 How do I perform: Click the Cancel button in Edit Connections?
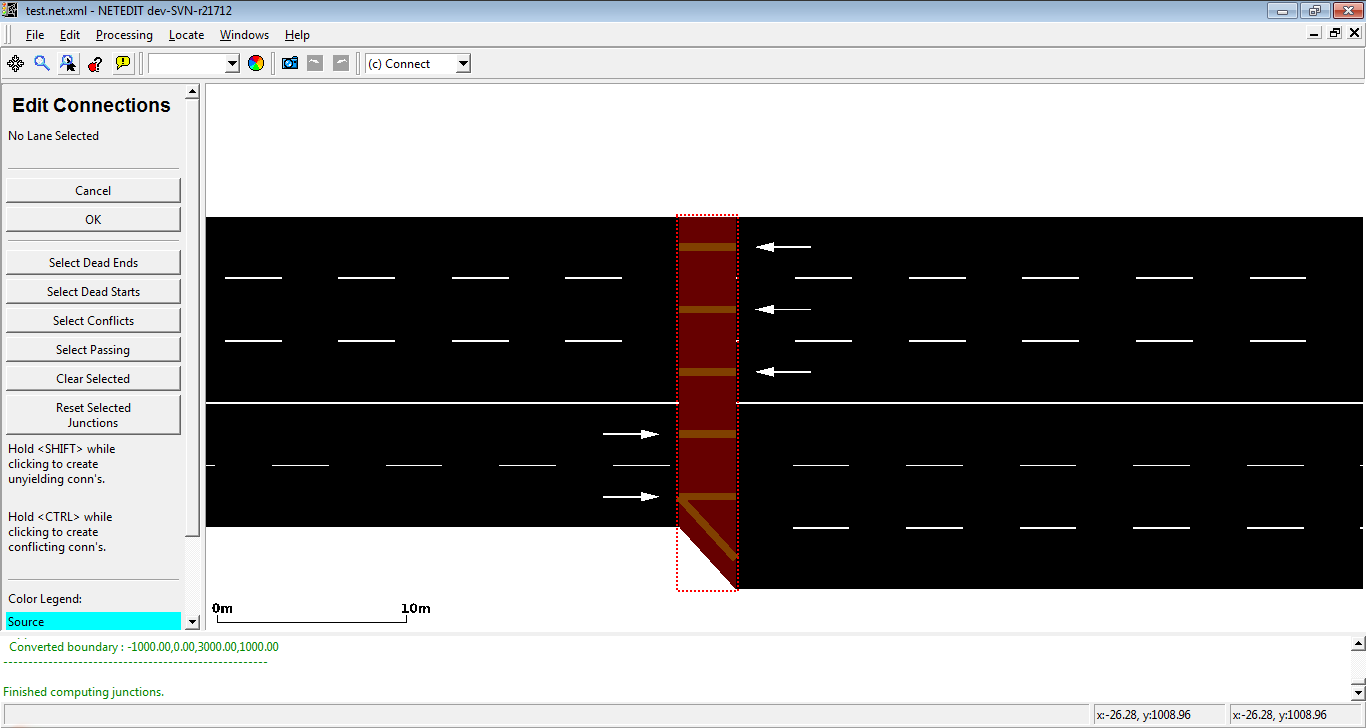click(x=93, y=191)
